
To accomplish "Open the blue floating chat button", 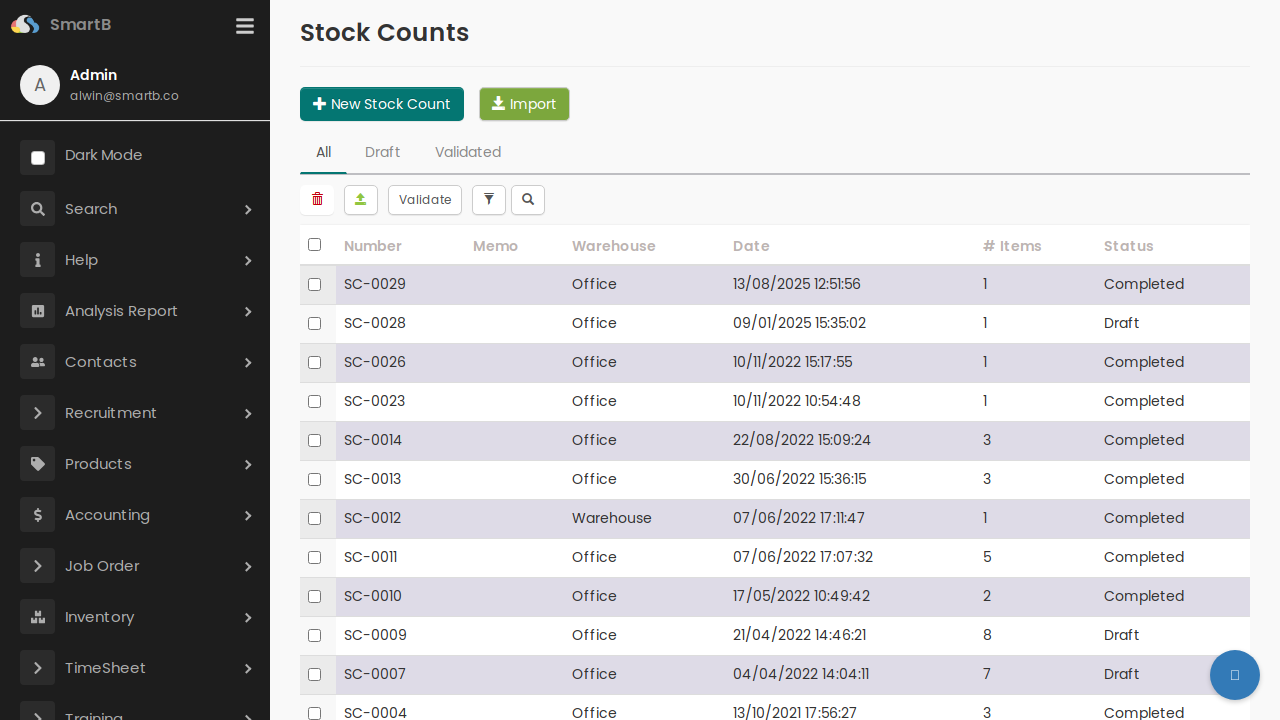I will click(1234, 675).
